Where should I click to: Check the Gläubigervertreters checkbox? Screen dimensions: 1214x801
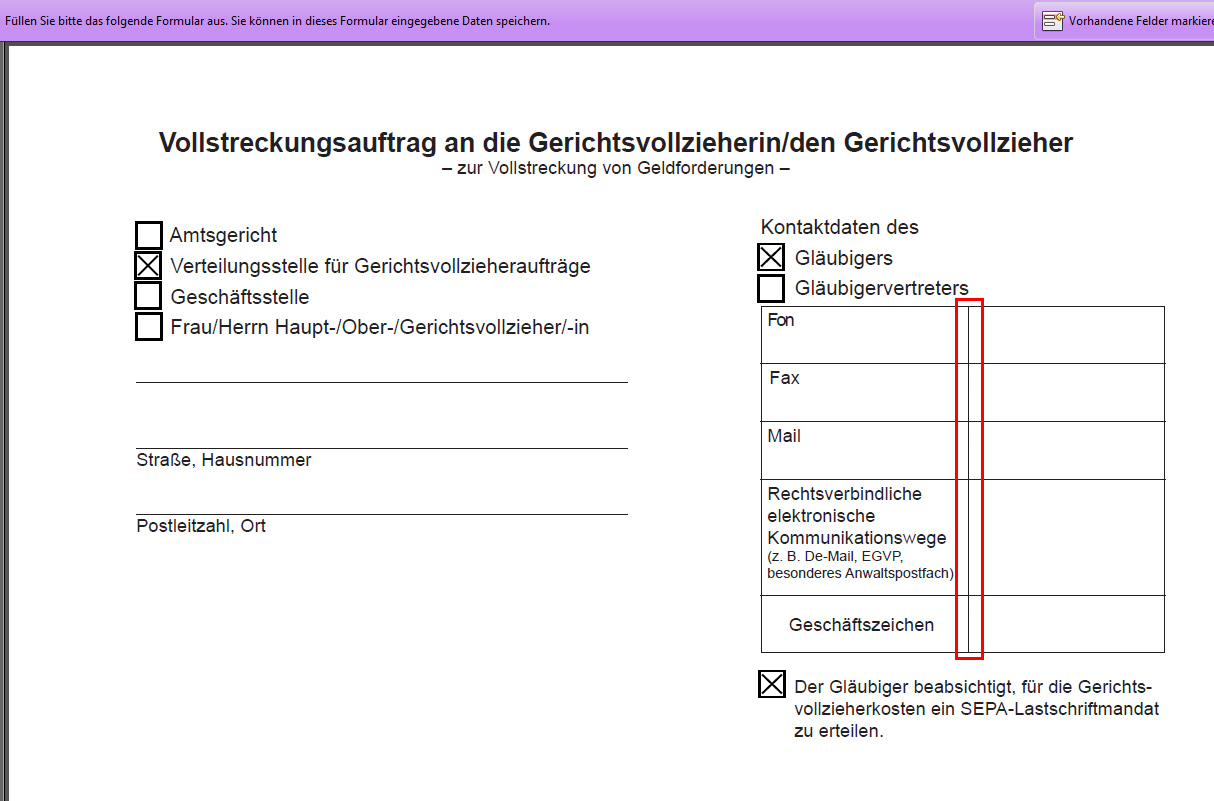[771, 288]
